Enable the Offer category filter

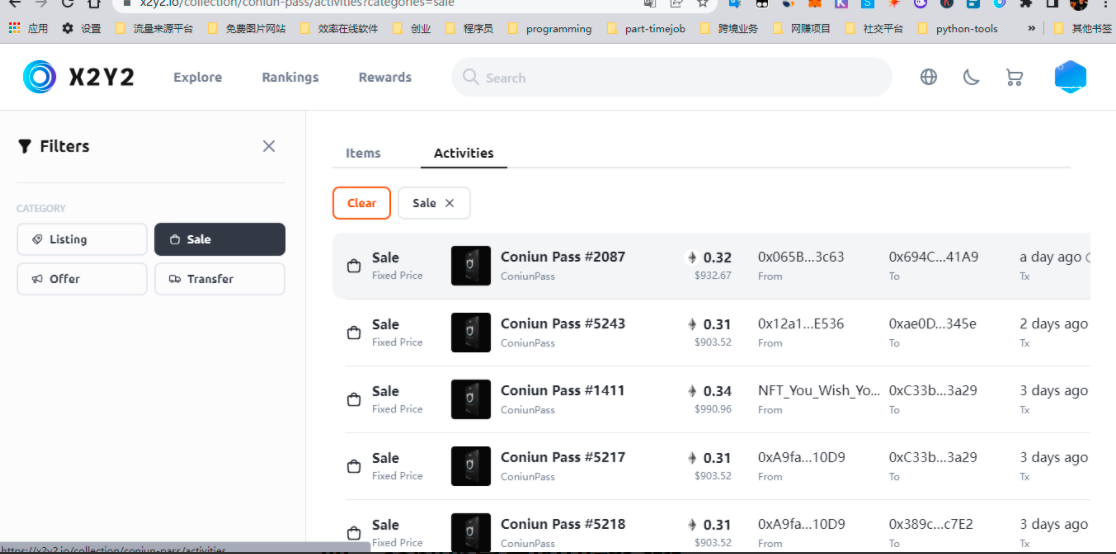(82, 279)
